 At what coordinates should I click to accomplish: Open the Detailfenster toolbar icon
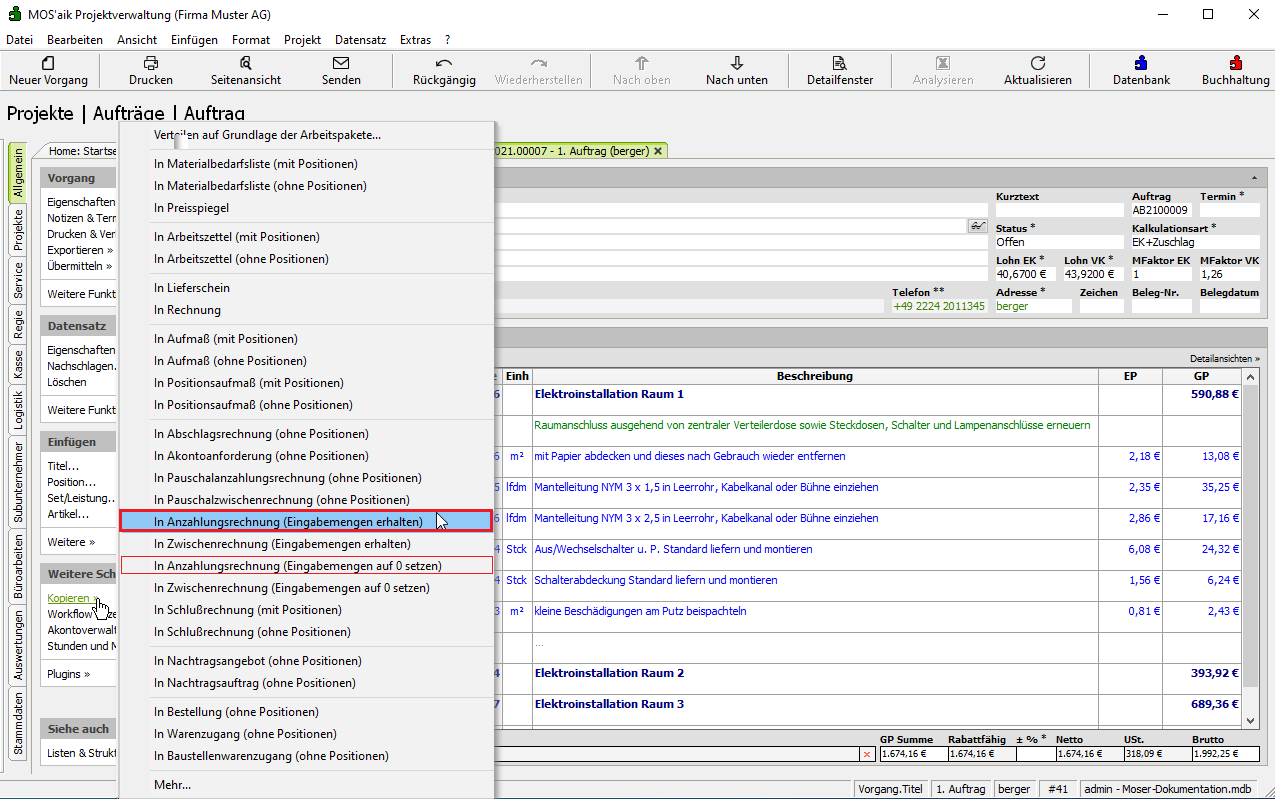[x=840, y=63]
